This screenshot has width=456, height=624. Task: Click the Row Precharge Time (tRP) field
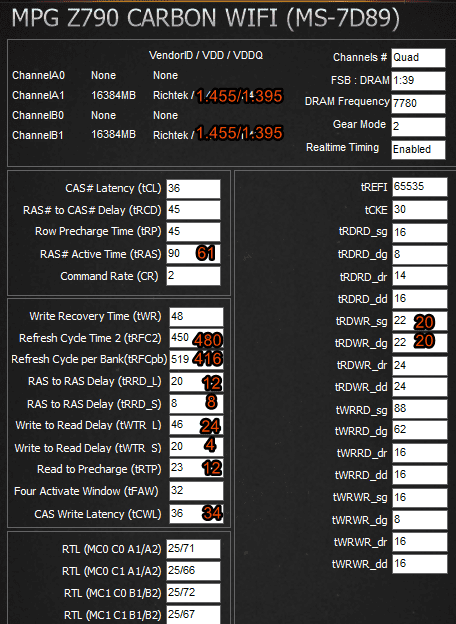click(x=193, y=232)
